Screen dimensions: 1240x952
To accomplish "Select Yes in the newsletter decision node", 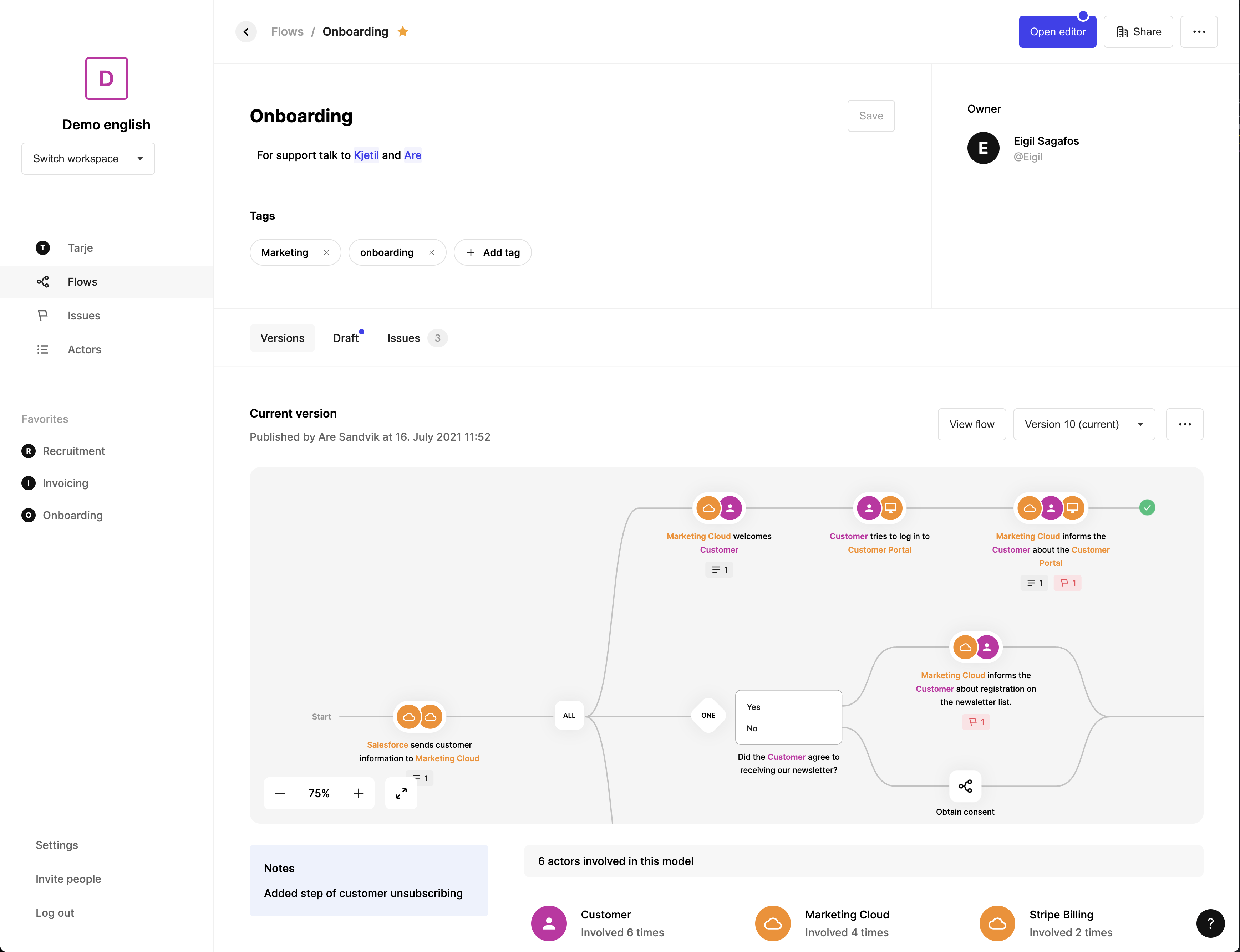I will tap(753, 707).
